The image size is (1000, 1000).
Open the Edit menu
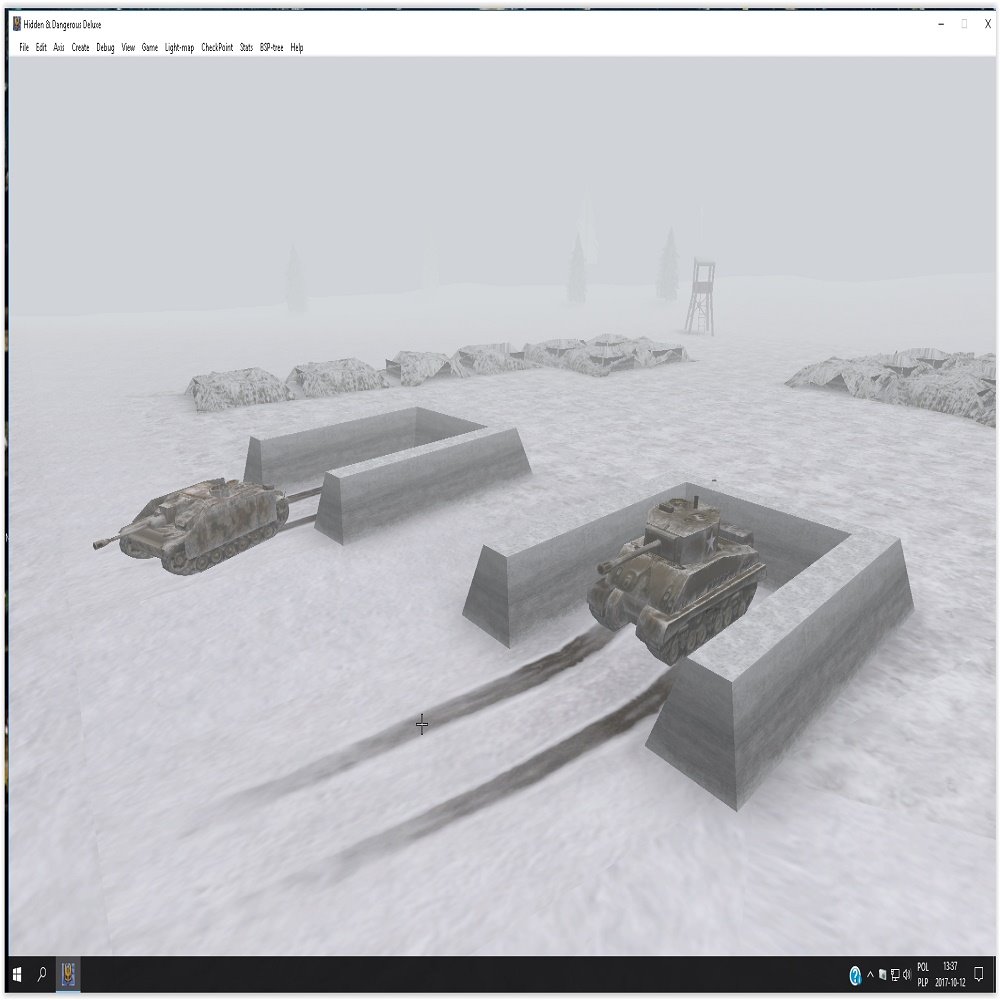coord(41,47)
